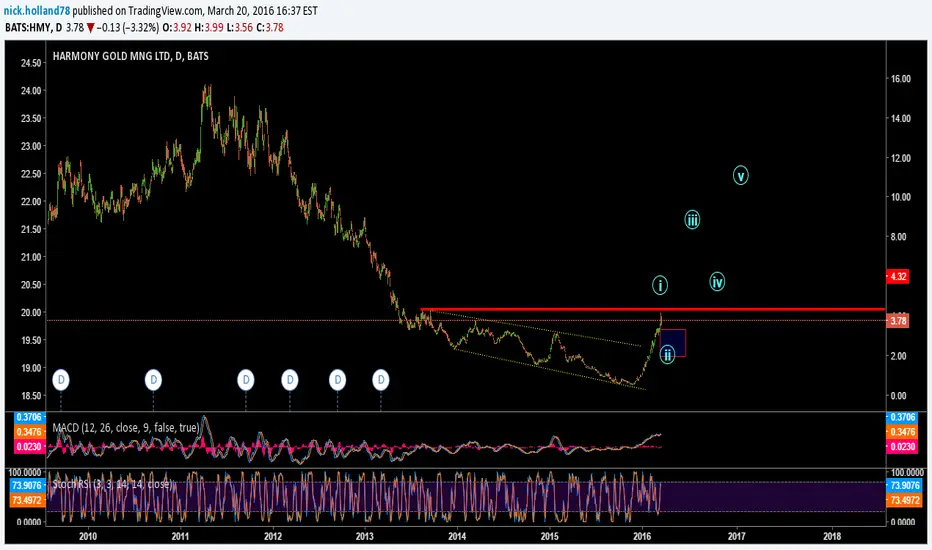Viewport: 932px width, 550px height.
Task: Select the 3.78 current price label
Action: coord(898,321)
